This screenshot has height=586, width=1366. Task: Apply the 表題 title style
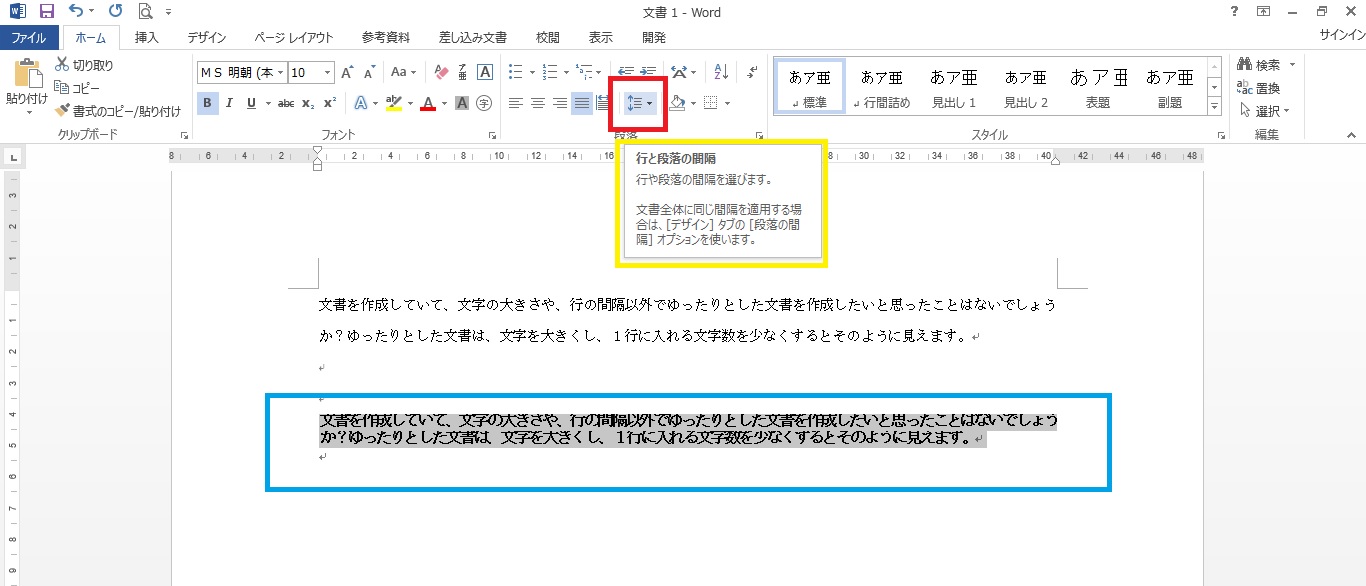tap(1098, 86)
